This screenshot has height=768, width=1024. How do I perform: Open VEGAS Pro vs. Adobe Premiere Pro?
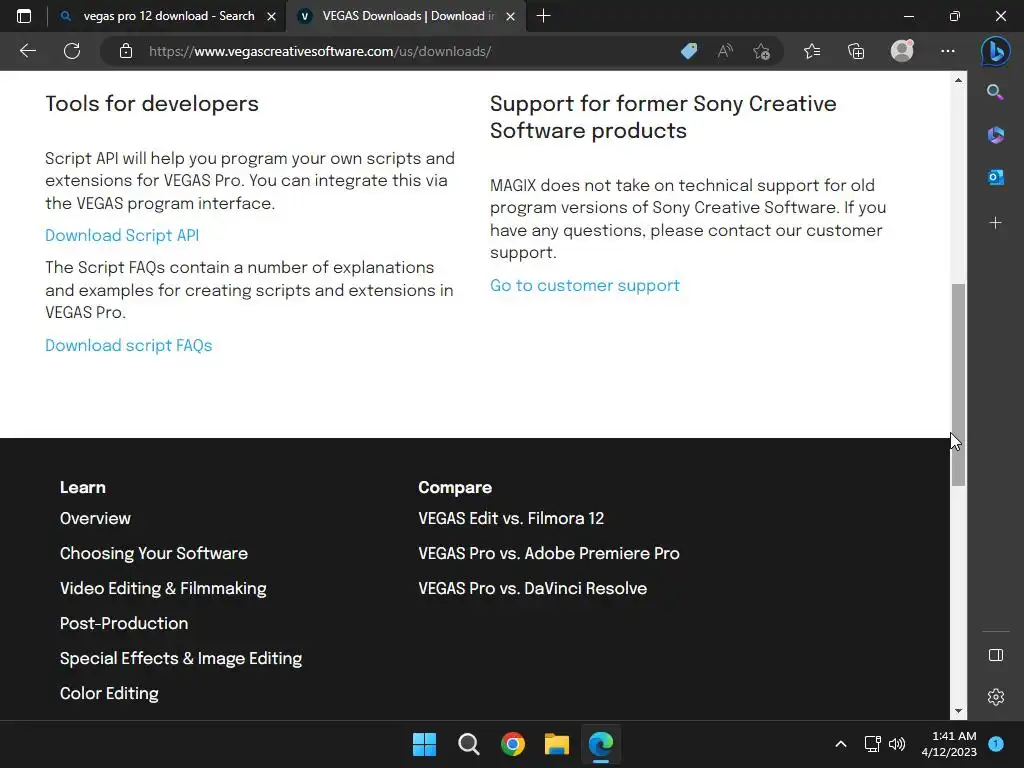(549, 553)
